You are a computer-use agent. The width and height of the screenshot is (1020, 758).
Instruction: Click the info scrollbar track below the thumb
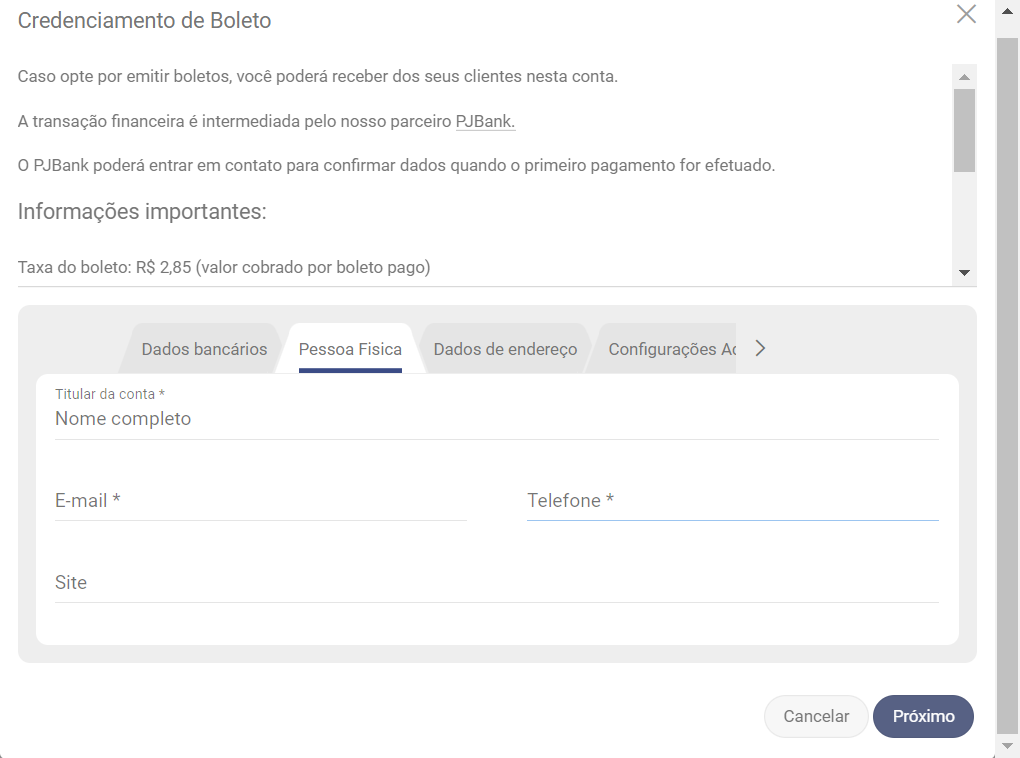point(964,220)
